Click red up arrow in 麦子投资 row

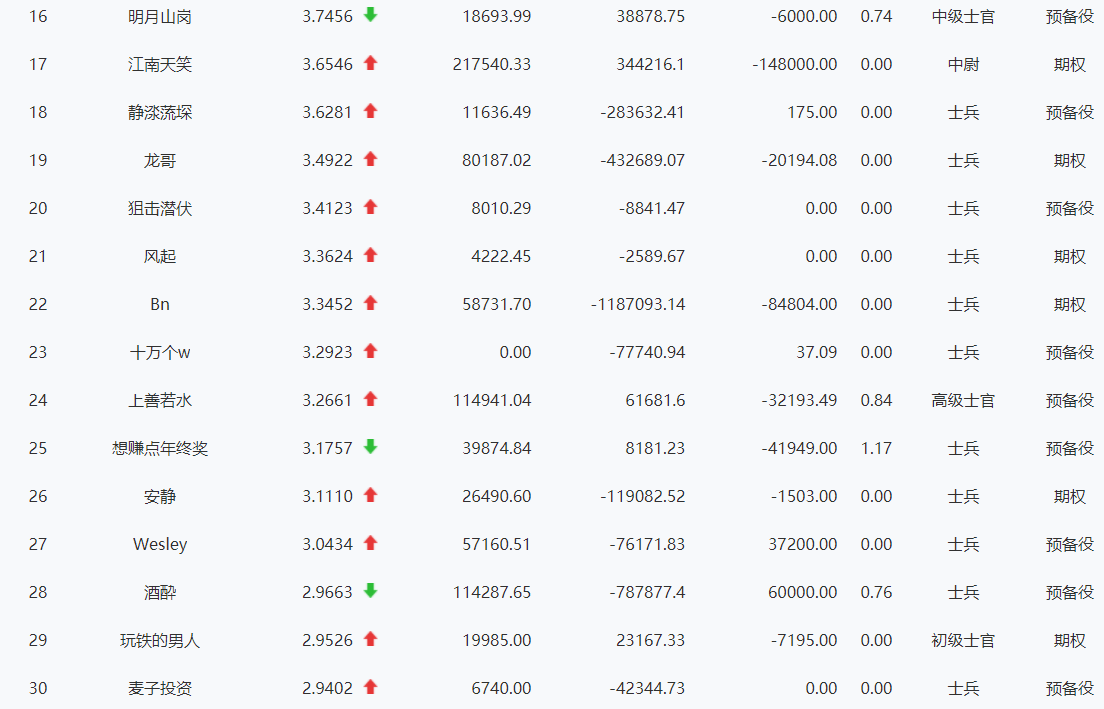click(370, 686)
